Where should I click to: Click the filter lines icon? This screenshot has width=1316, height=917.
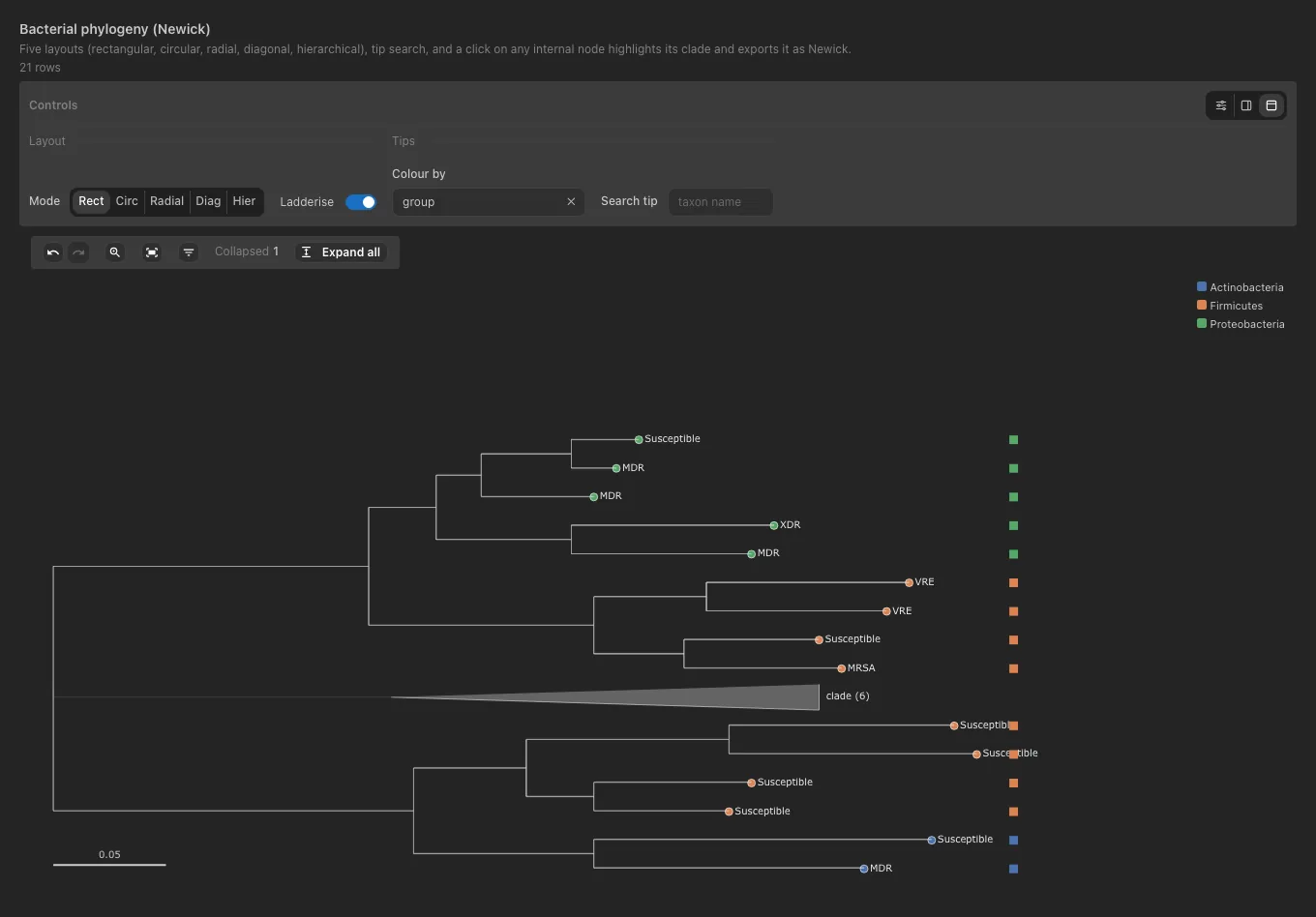point(189,252)
